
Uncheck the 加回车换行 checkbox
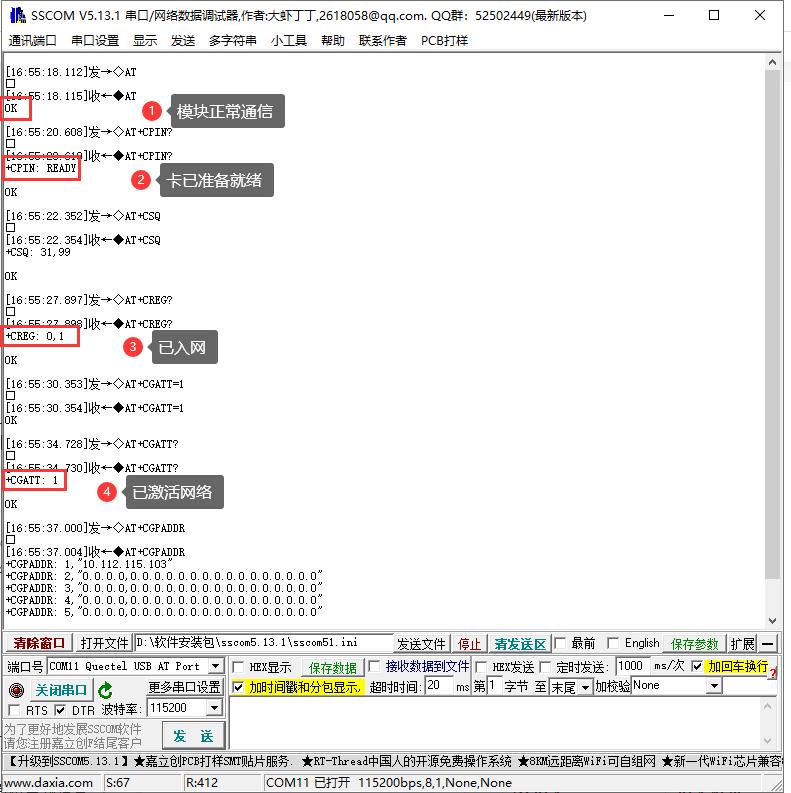tap(697, 666)
